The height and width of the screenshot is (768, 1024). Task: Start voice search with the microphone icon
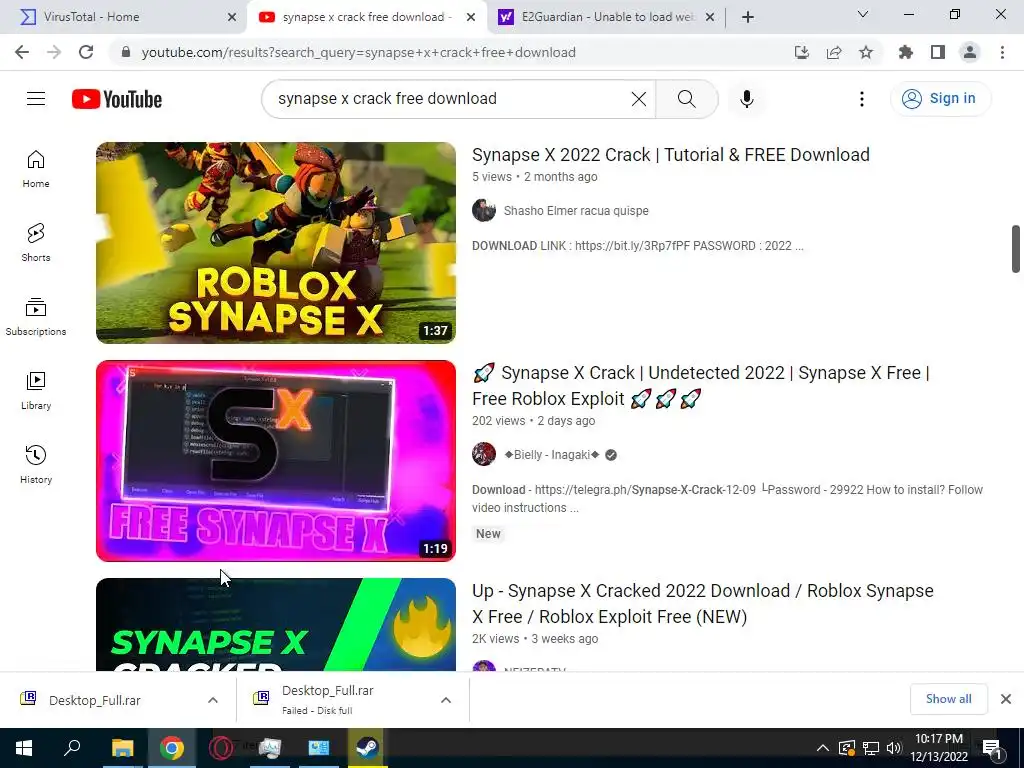click(746, 99)
